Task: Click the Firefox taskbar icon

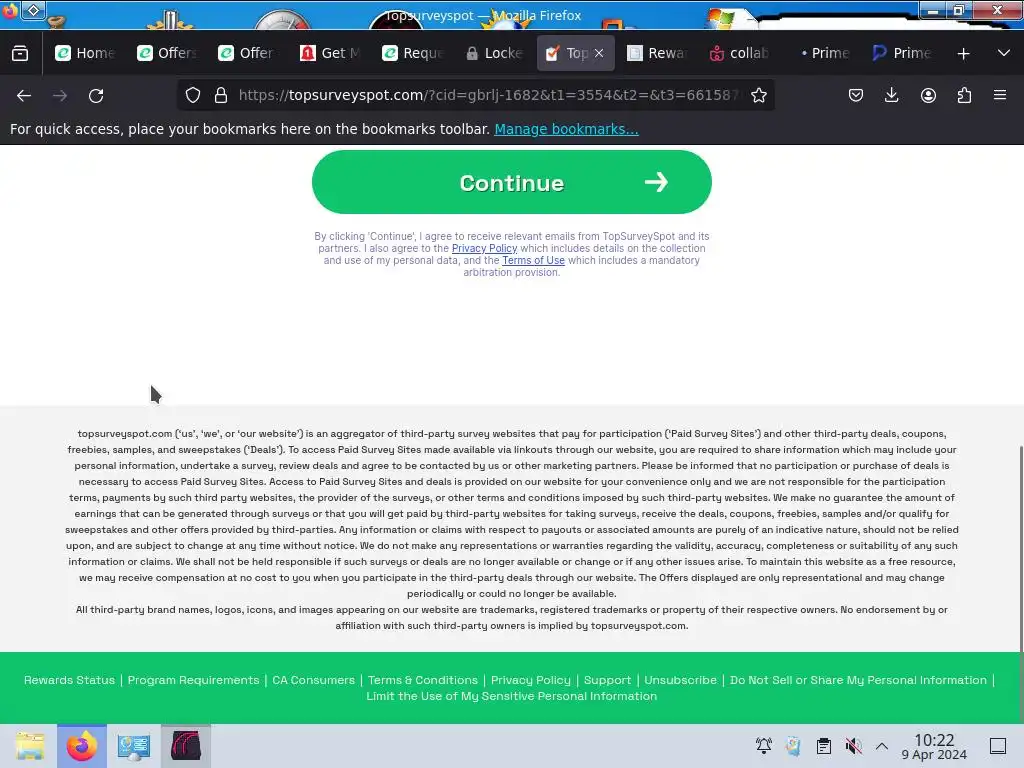Action: [82, 746]
